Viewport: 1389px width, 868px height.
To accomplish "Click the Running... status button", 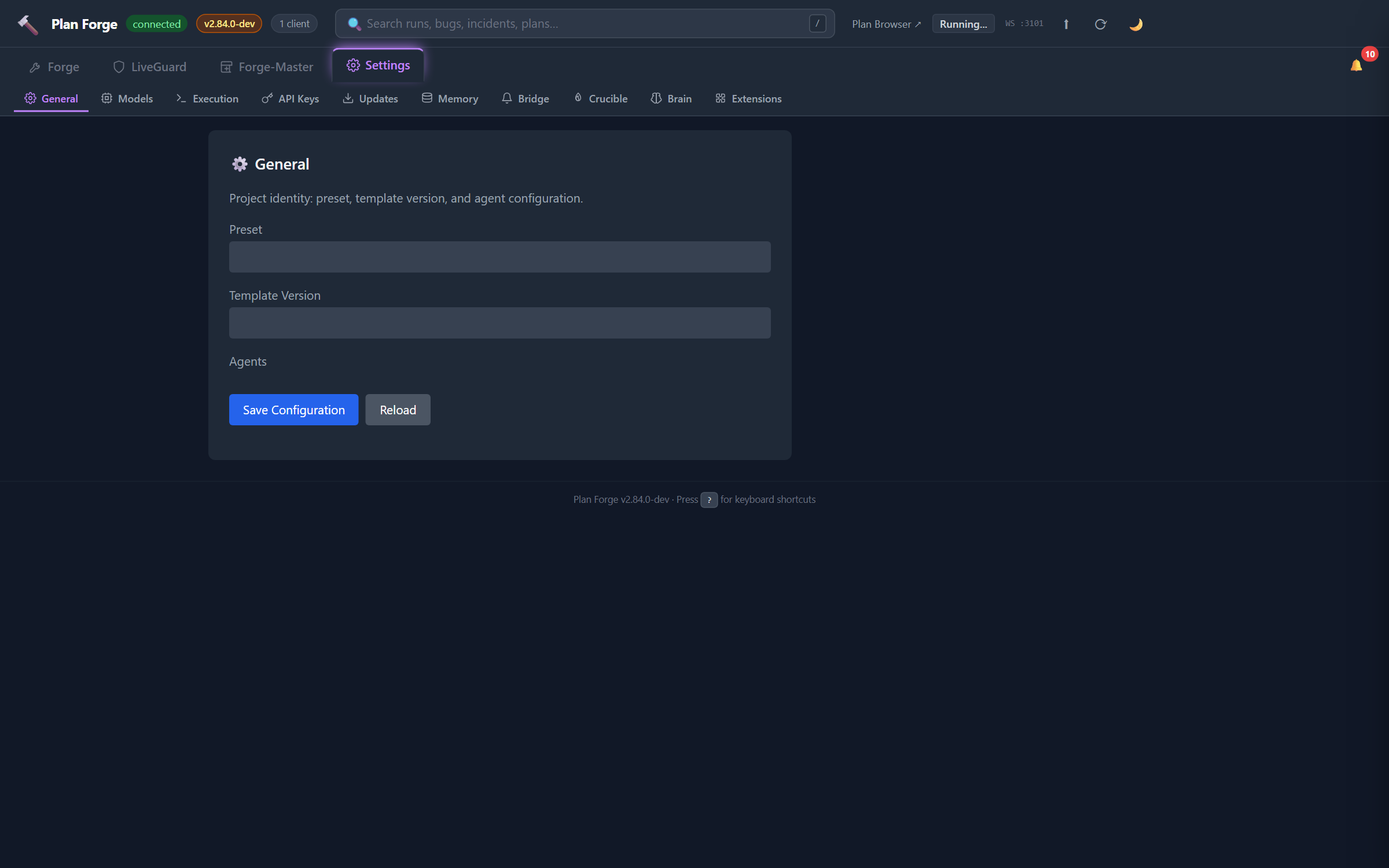I will pos(963,24).
